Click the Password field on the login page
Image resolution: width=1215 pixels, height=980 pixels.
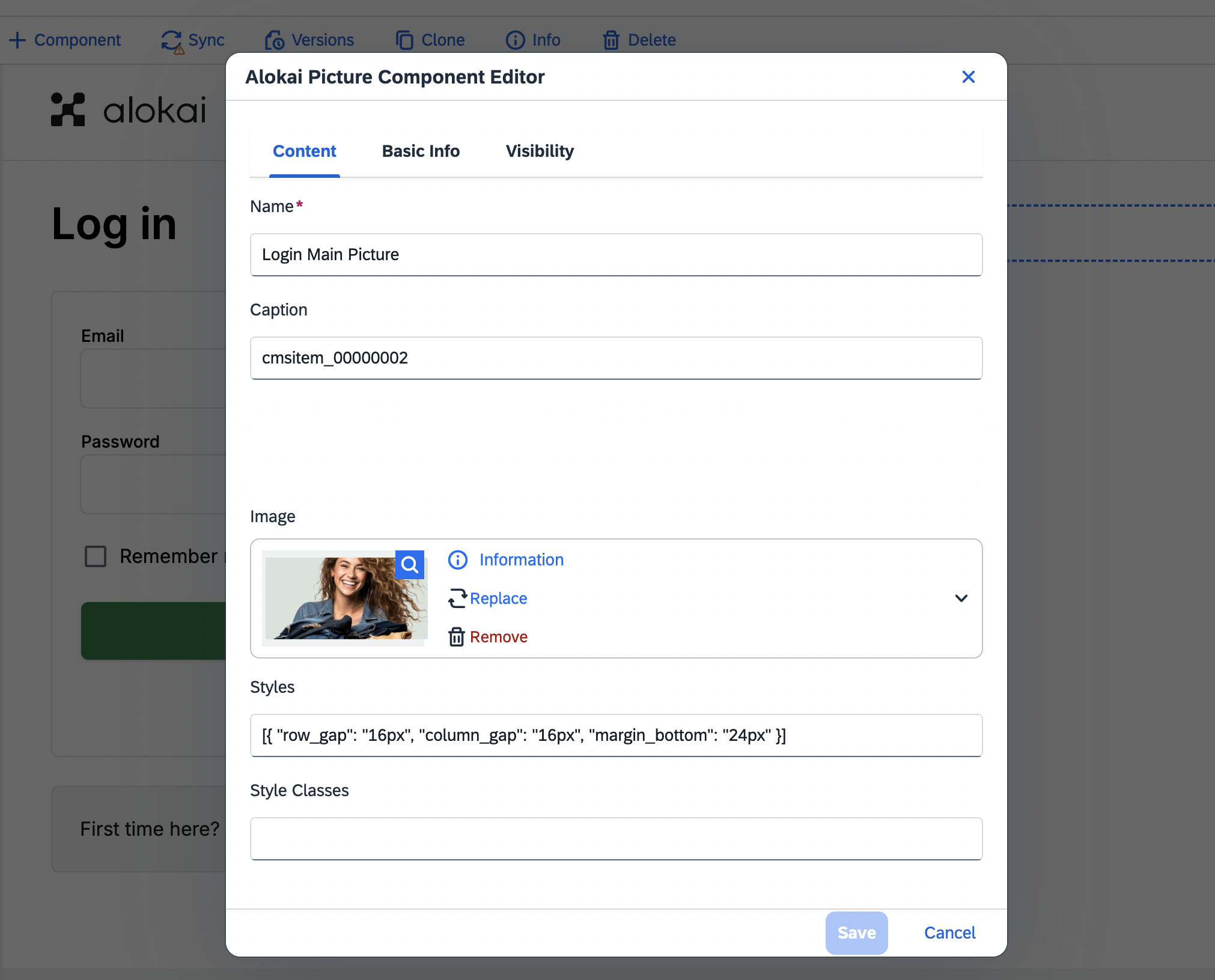tap(153, 484)
